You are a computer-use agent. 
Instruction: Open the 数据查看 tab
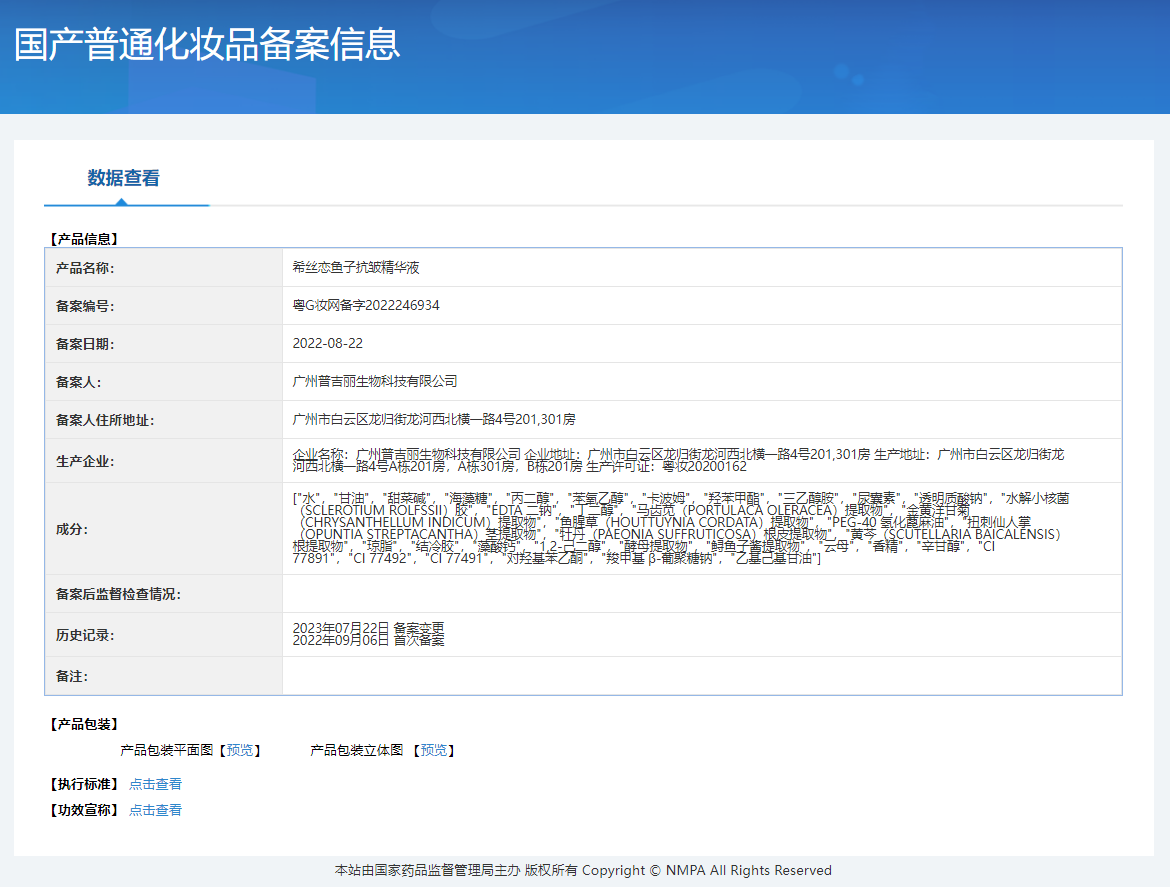pyautogui.click(x=123, y=179)
